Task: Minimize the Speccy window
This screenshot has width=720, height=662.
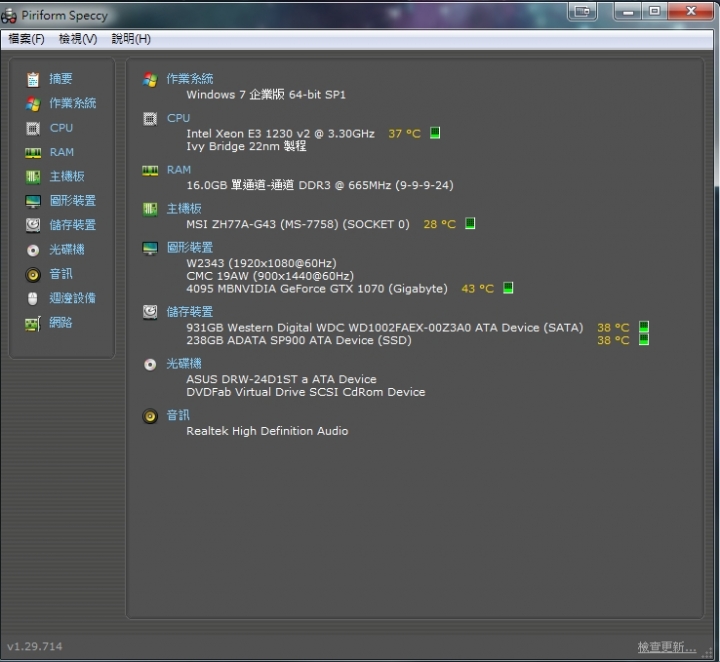Action: [x=628, y=11]
